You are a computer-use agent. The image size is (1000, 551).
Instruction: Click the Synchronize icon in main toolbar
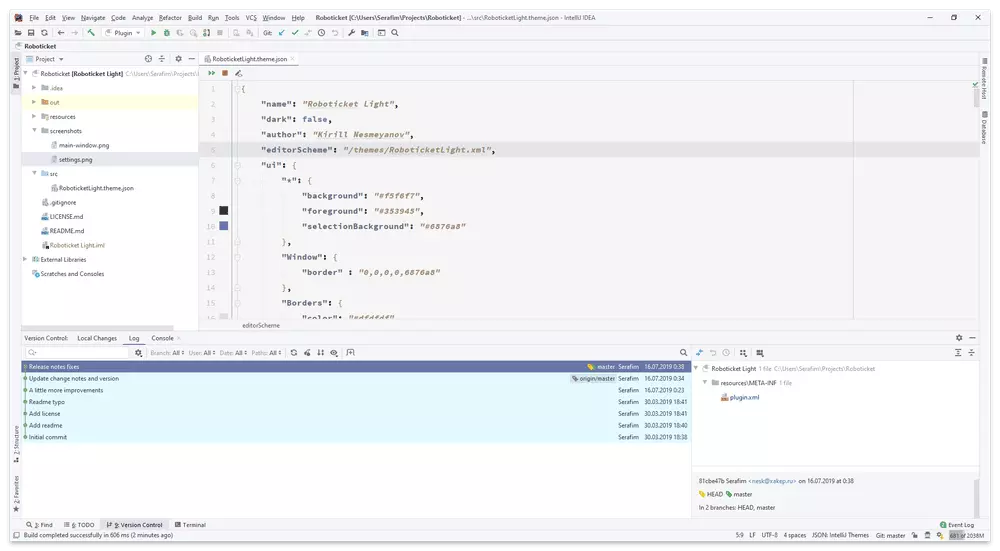[x=44, y=33]
